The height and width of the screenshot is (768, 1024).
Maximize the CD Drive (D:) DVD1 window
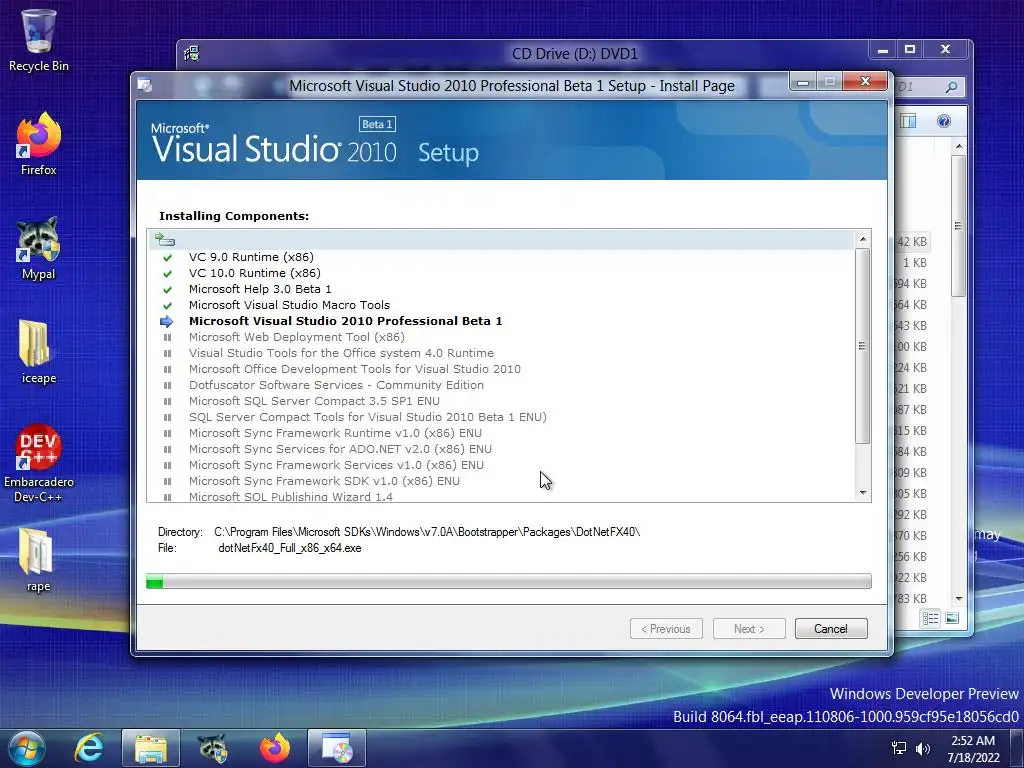coord(910,50)
